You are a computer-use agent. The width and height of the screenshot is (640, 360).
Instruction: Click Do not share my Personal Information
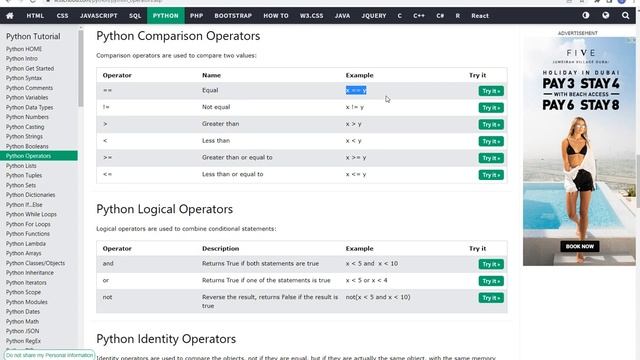[49, 355]
